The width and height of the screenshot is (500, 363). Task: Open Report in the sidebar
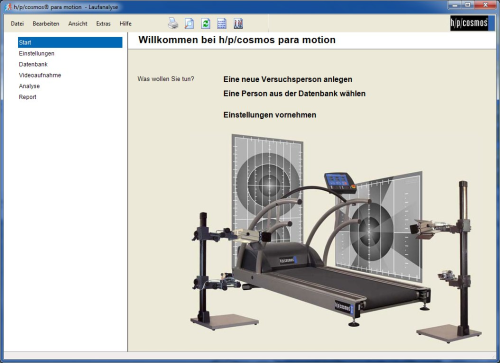point(27,97)
